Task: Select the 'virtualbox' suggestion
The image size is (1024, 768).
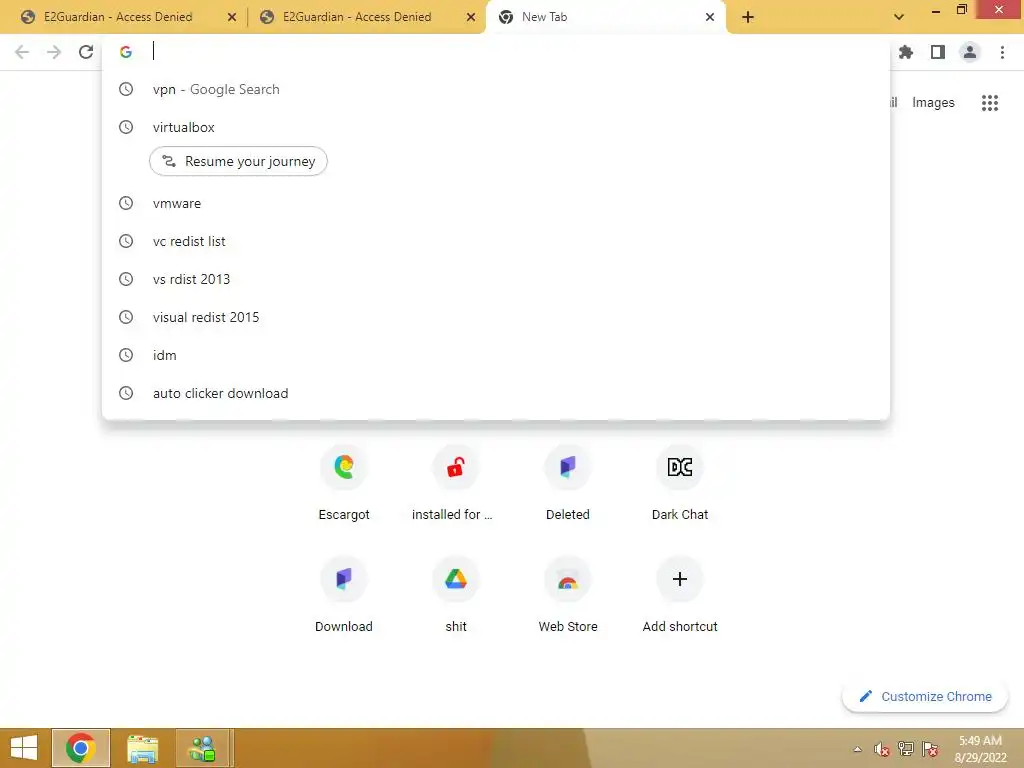Action: (496, 127)
